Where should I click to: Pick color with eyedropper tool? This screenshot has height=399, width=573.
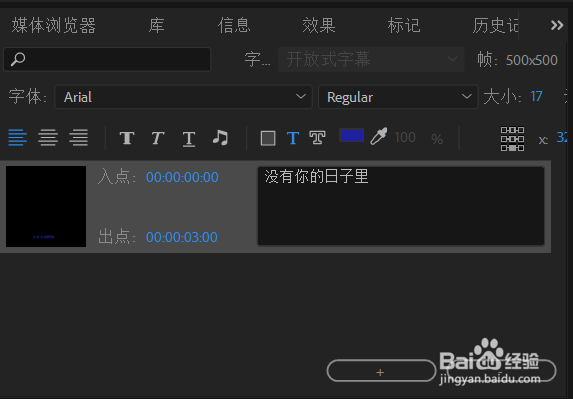point(379,136)
